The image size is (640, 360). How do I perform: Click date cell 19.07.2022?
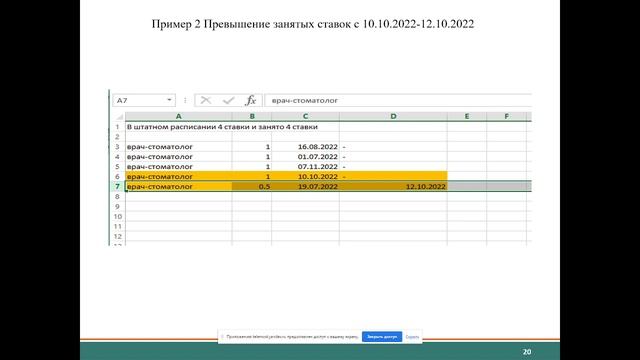305,187
